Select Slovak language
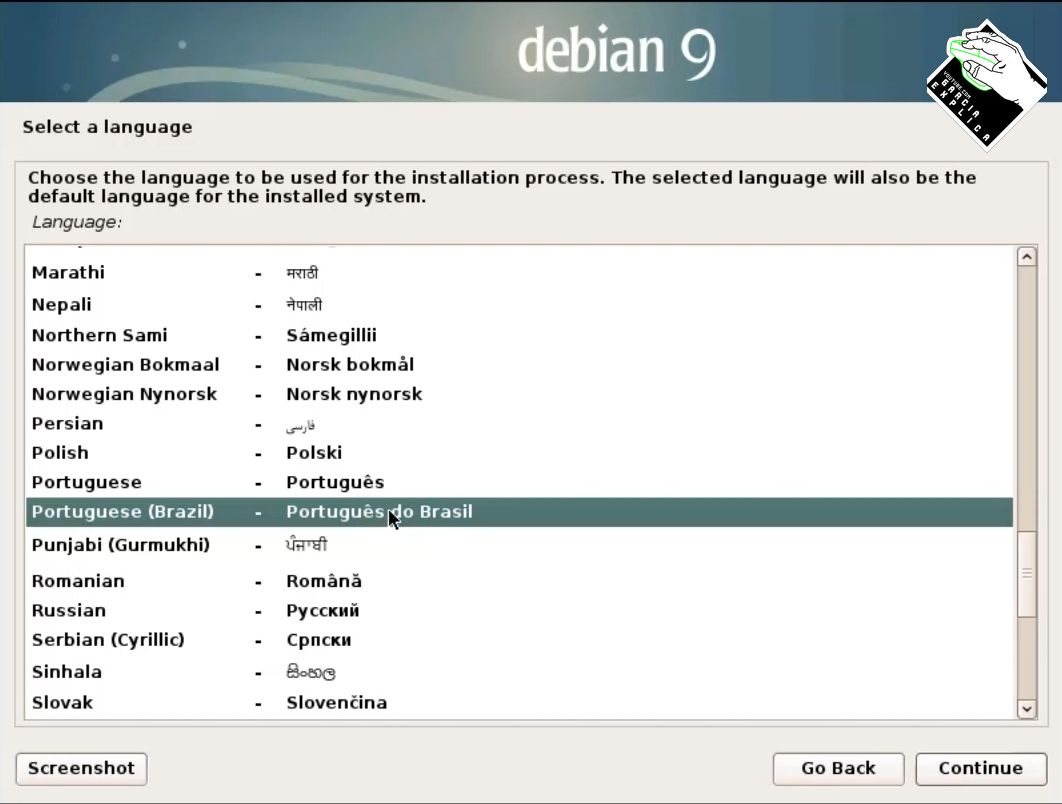 click(519, 703)
